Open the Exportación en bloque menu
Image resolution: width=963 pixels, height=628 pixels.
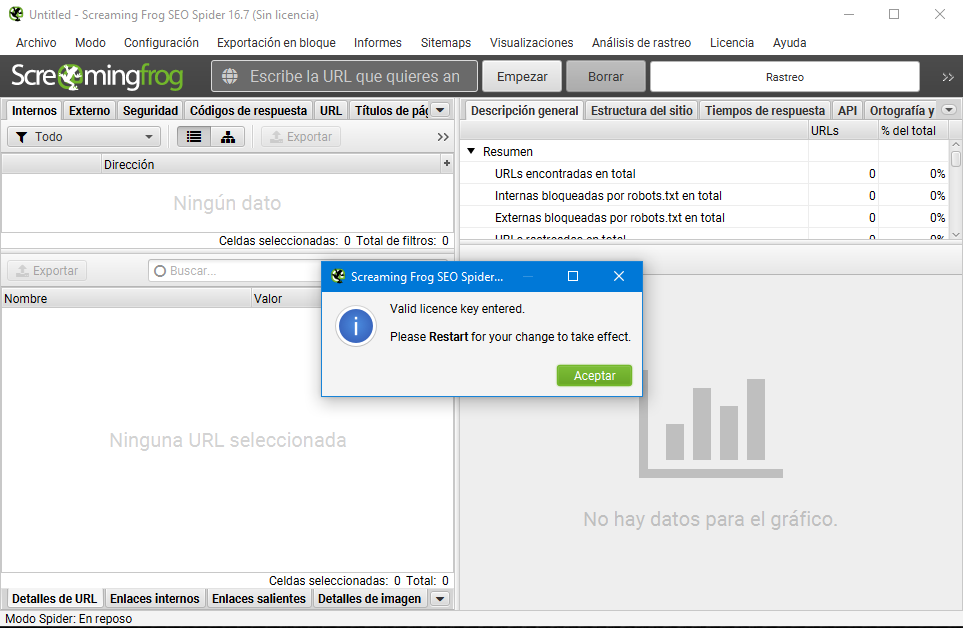[x=276, y=42]
